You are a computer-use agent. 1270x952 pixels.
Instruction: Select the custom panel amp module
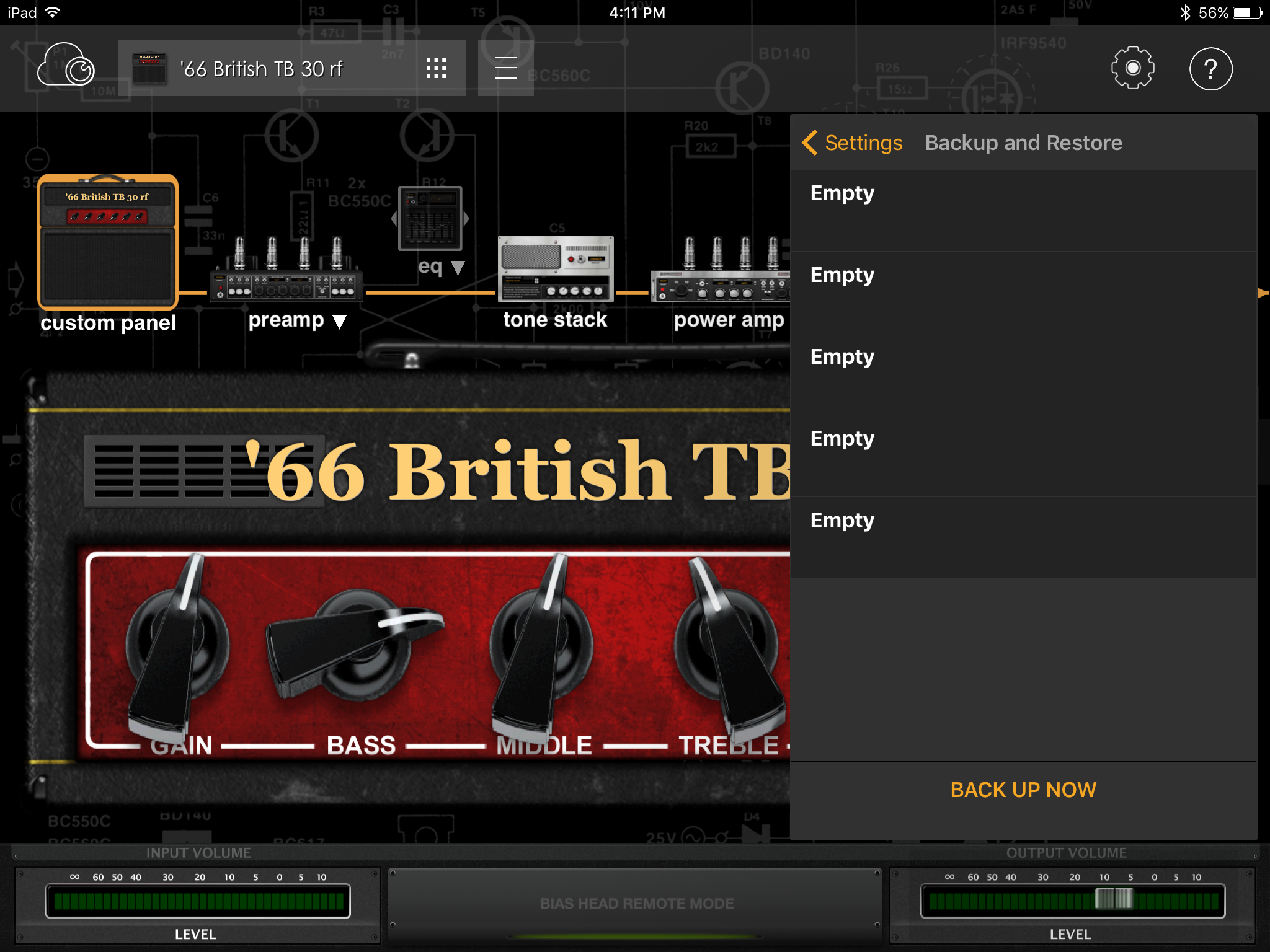pos(108,243)
